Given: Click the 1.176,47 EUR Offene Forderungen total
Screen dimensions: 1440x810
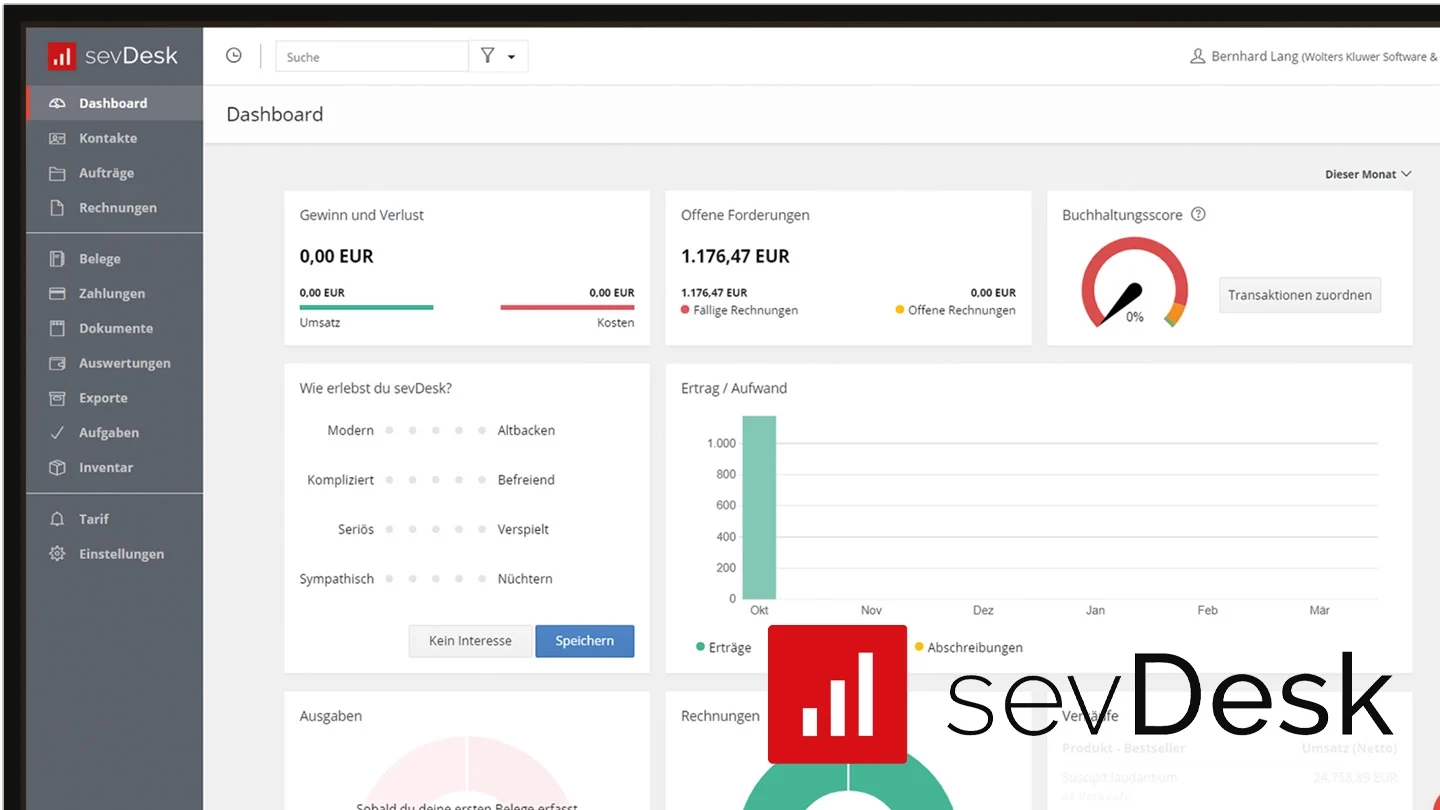Looking at the screenshot, I should click(x=735, y=256).
